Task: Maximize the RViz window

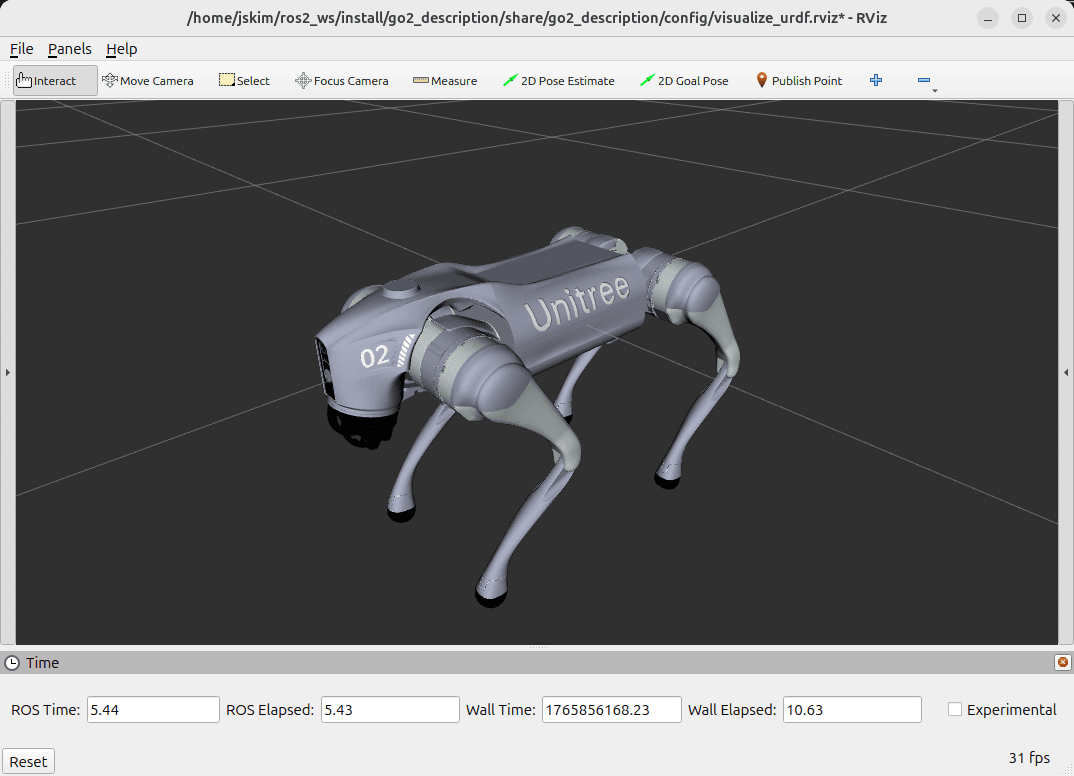Action: (x=1022, y=18)
